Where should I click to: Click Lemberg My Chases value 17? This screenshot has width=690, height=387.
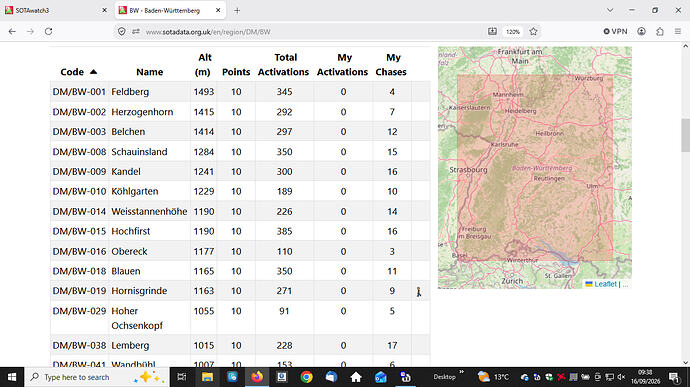pyautogui.click(x=392, y=346)
